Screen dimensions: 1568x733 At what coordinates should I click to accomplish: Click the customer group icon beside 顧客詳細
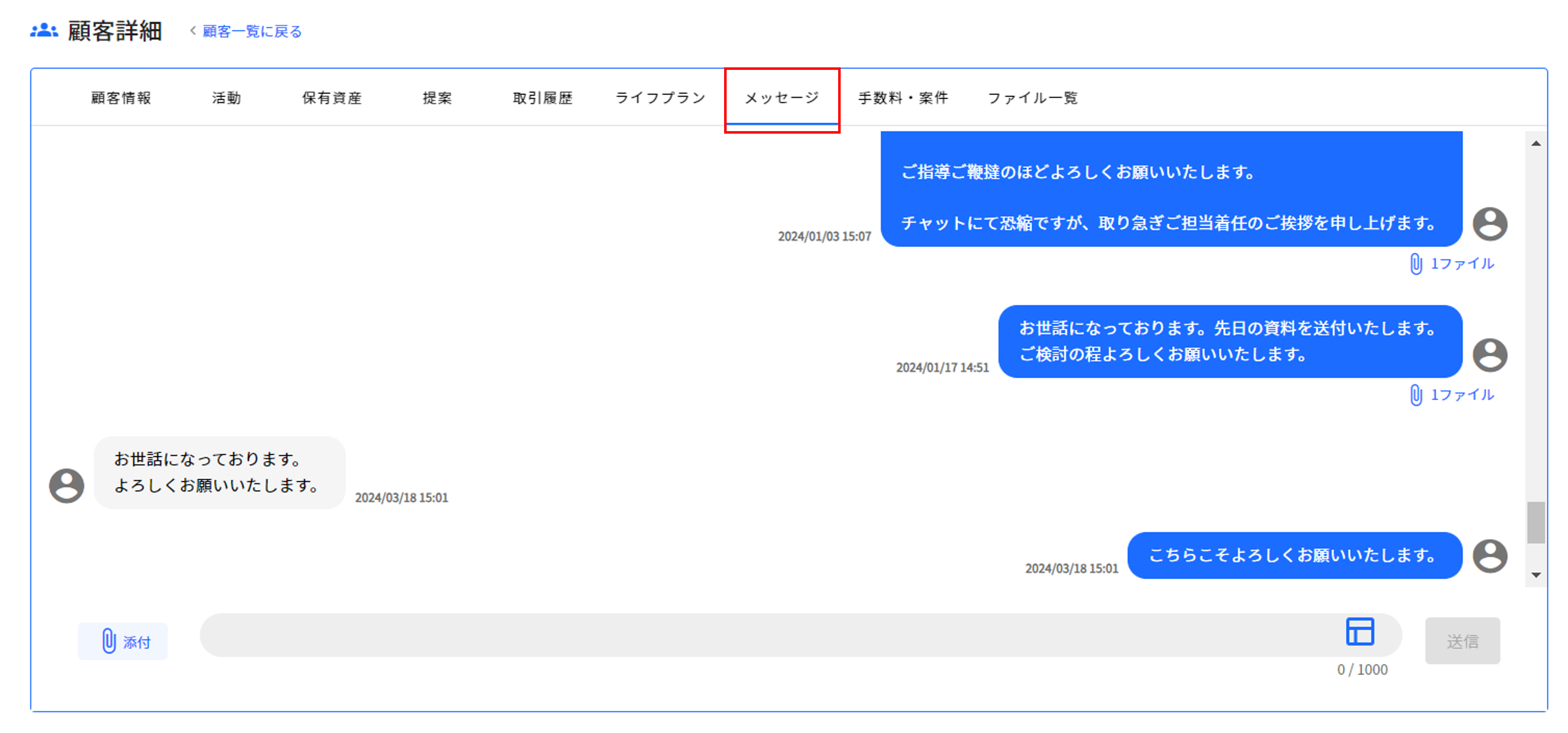pyautogui.click(x=44, y=30)
